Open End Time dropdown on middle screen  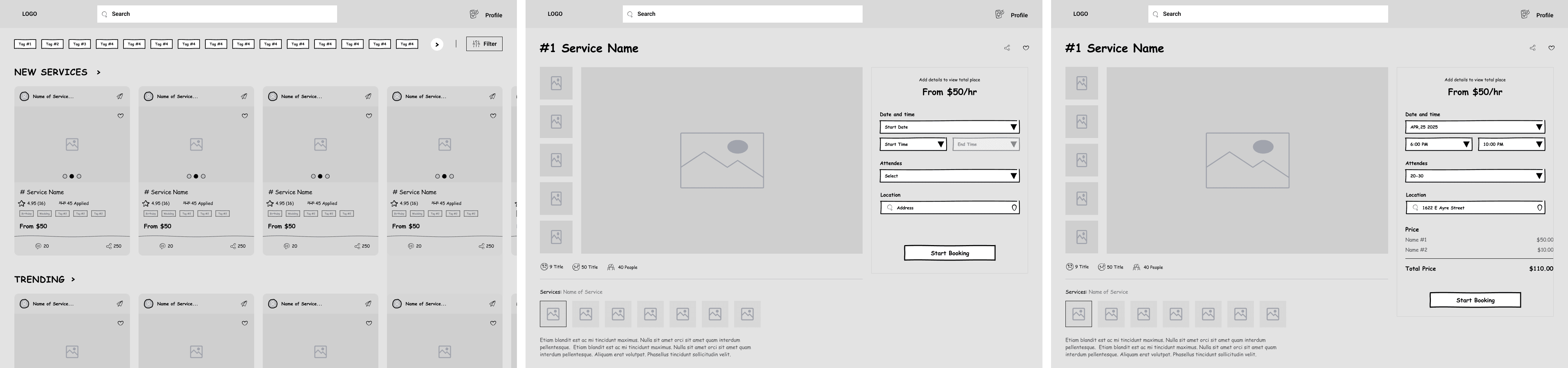[x=986, y=144]
